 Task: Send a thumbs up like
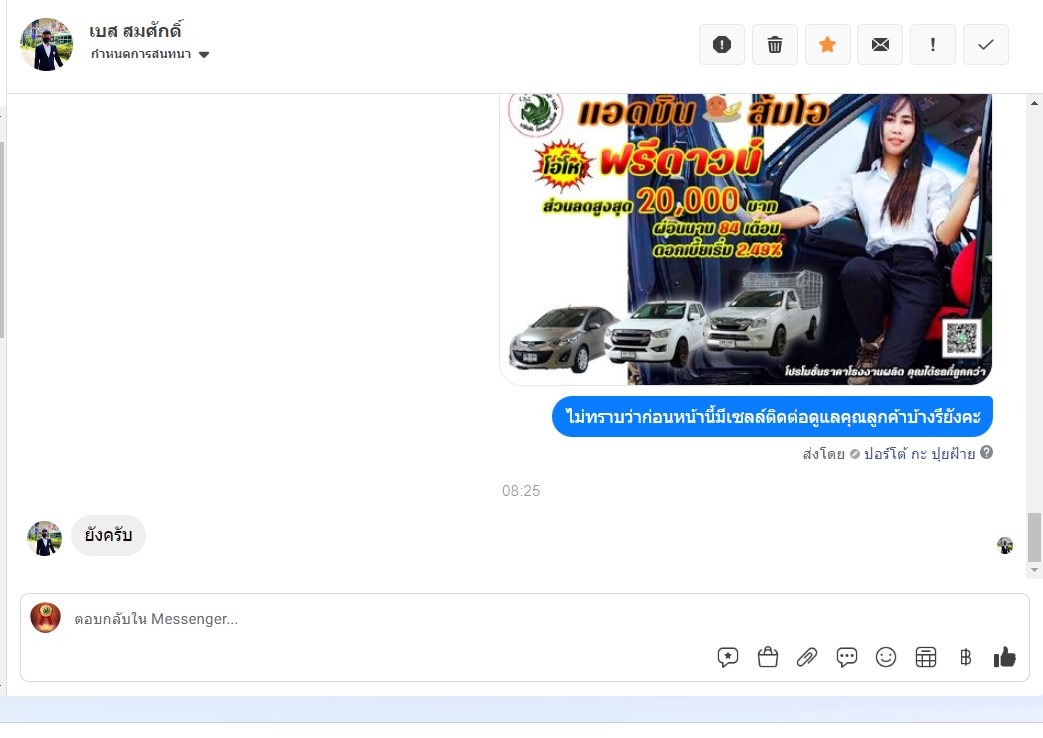pyautogui.click(x=1004, y=657)
